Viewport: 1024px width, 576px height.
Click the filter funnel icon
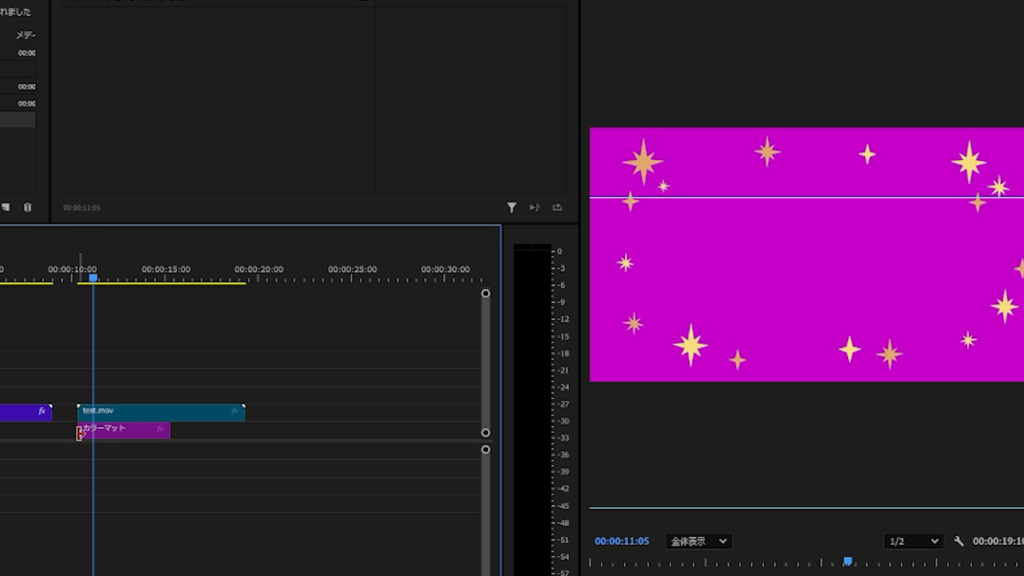511,207
